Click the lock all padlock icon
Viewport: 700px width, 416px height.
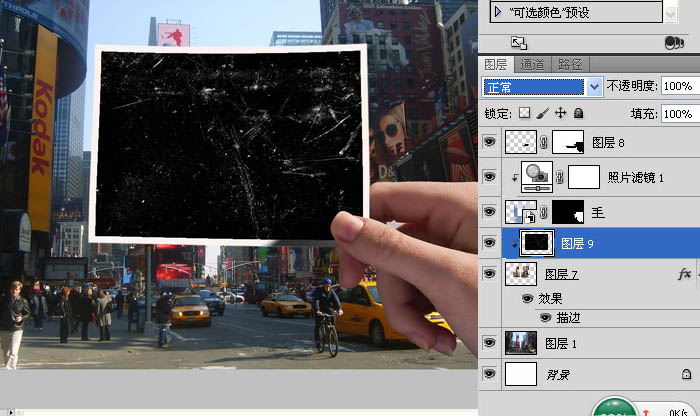tap(579, 113)
